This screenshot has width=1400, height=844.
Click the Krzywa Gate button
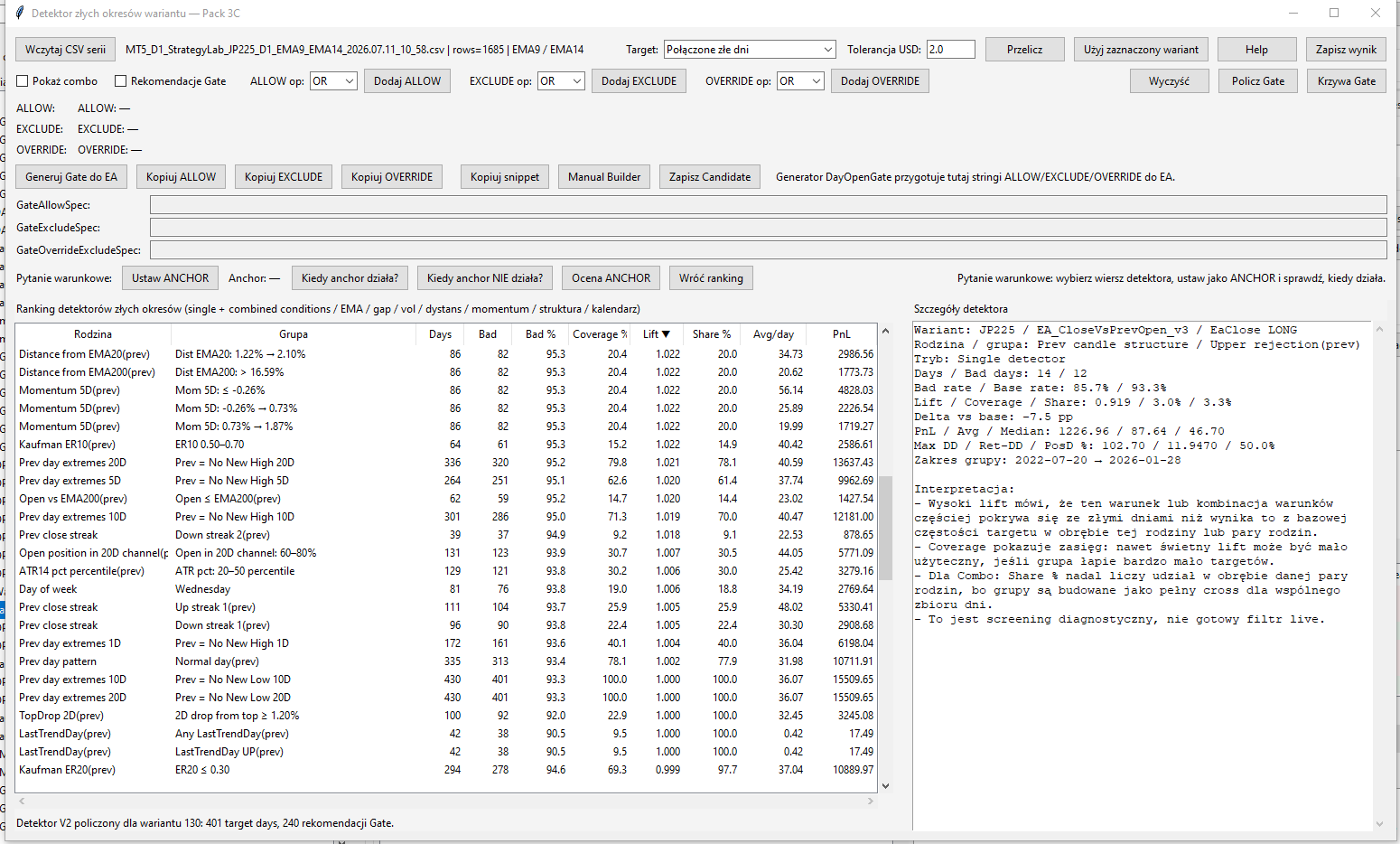[x=1346, y=81]
